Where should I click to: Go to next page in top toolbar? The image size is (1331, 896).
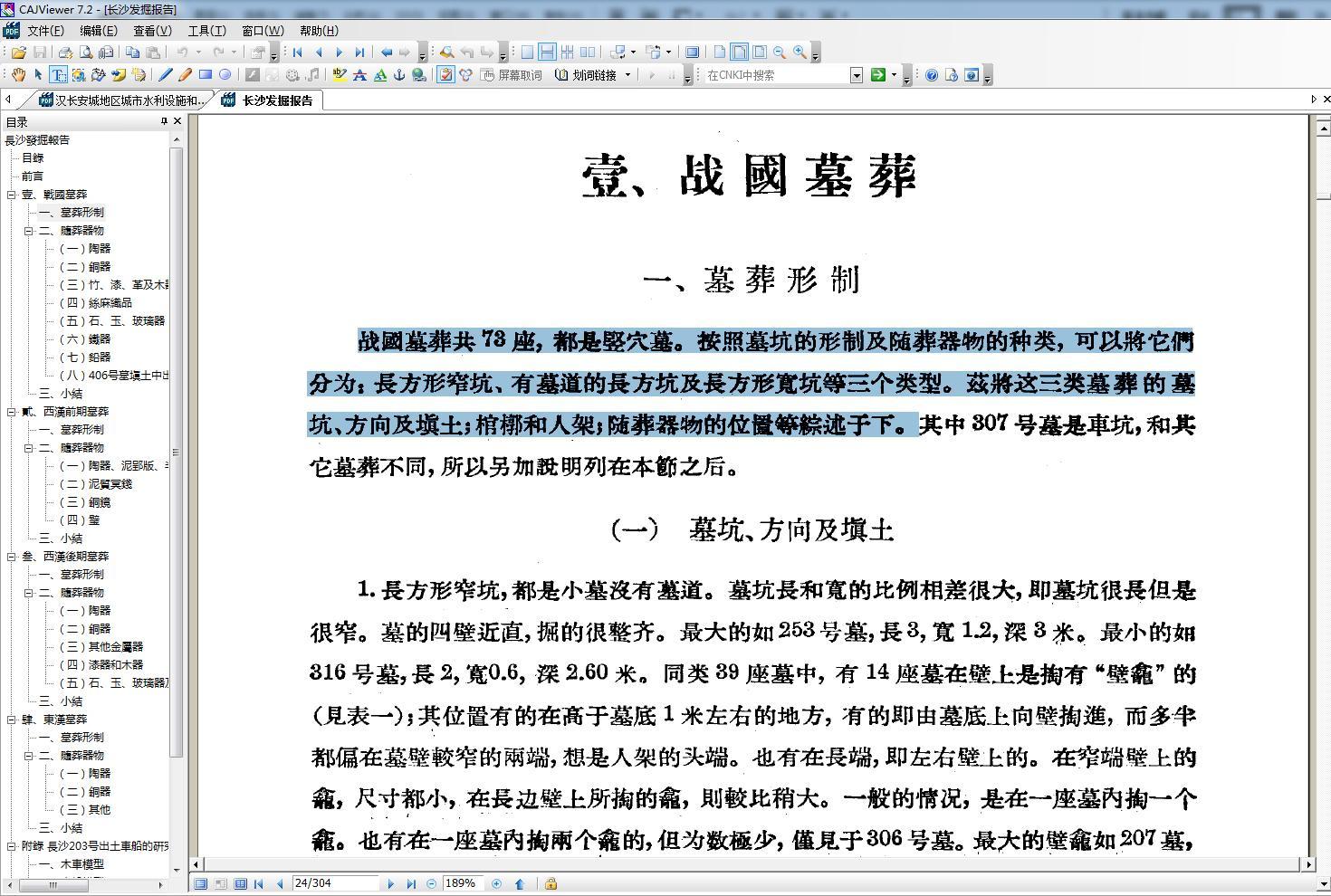tap(339, 52)
